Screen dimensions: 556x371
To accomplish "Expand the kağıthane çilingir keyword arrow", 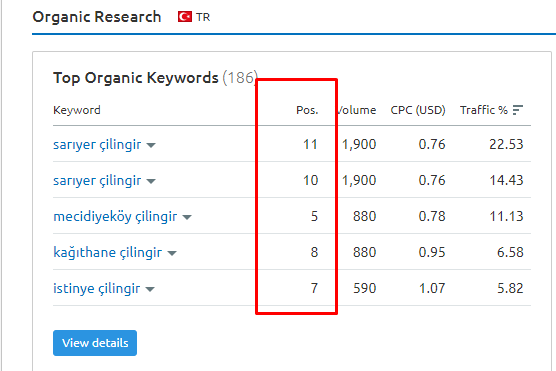I will pyautogui.click(x=172, y=253).
